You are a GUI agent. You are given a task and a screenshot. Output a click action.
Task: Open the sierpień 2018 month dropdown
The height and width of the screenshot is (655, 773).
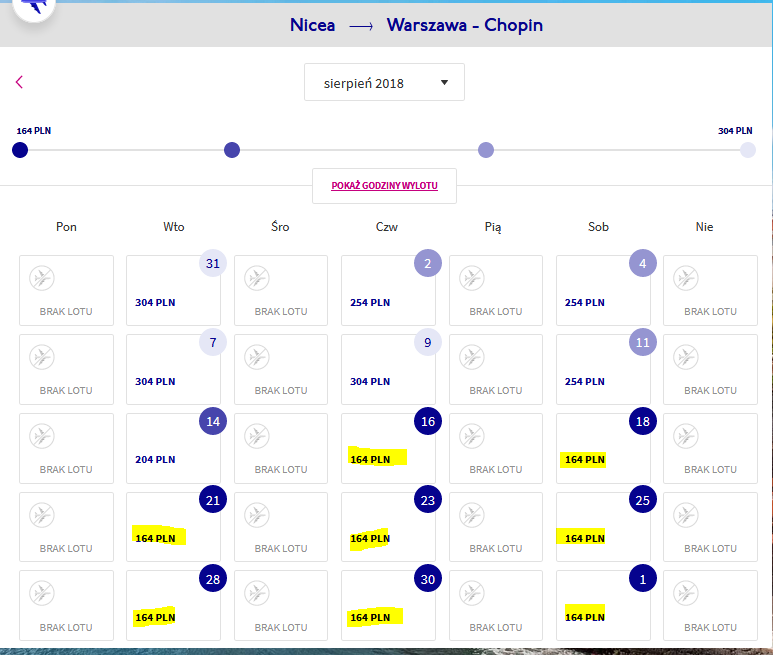pyautogui.click(x=384, y=82)
